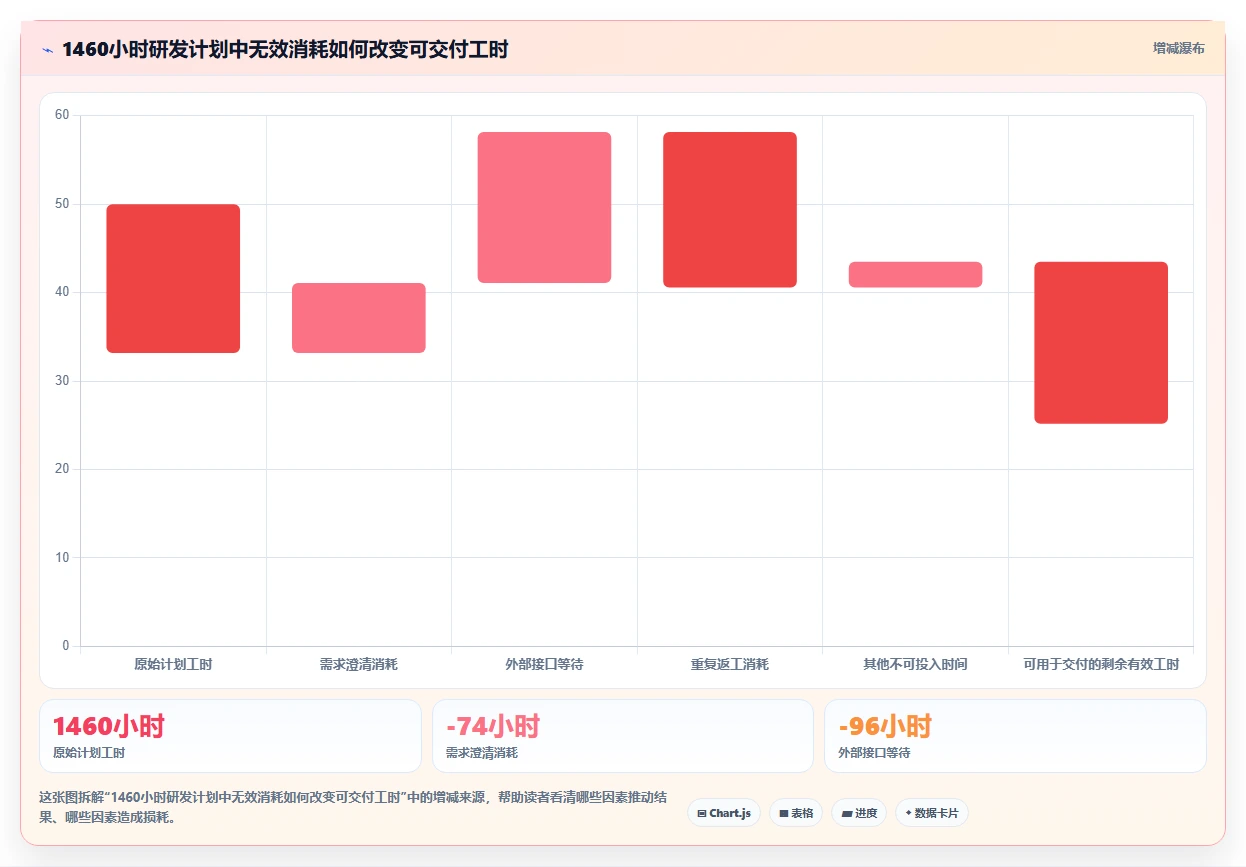The image size is (1246, 867).
Task: Select the 原始计划工时 bar in the chart
Action: 173,278
